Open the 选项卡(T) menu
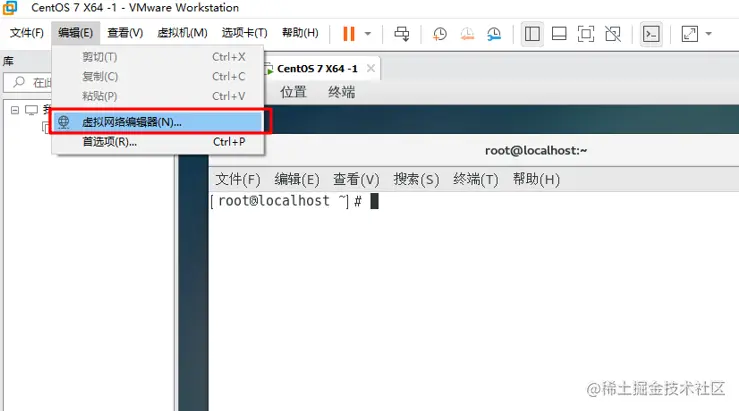This screenshot has height=411, width=739. 245,33
